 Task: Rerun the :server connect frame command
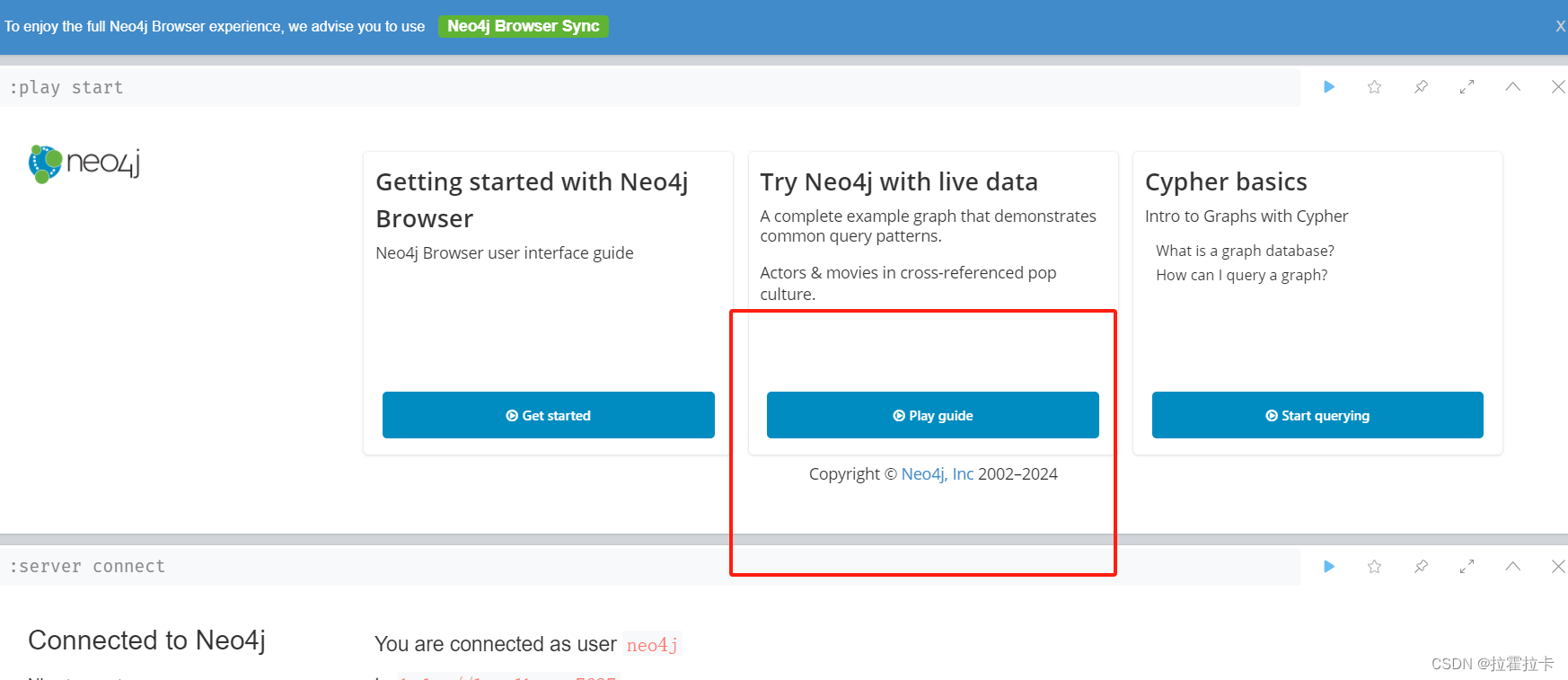click(1329, 567)
